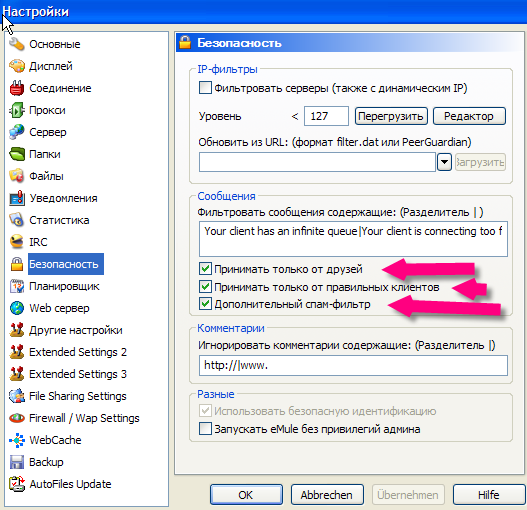Image resolution: width=527 pixels, height=510 pixels.
Task: Select the Дисплей palette icon
Action: point(16,66)
